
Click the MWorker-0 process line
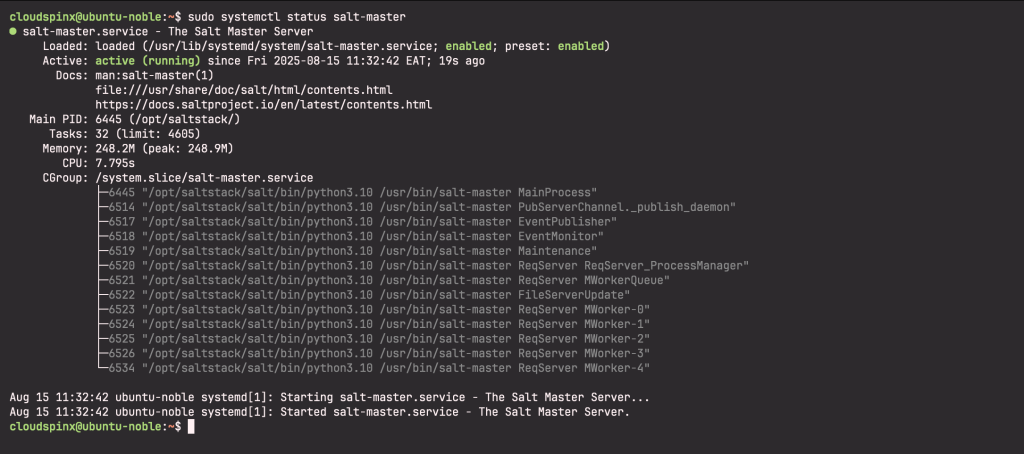point(373,310)
